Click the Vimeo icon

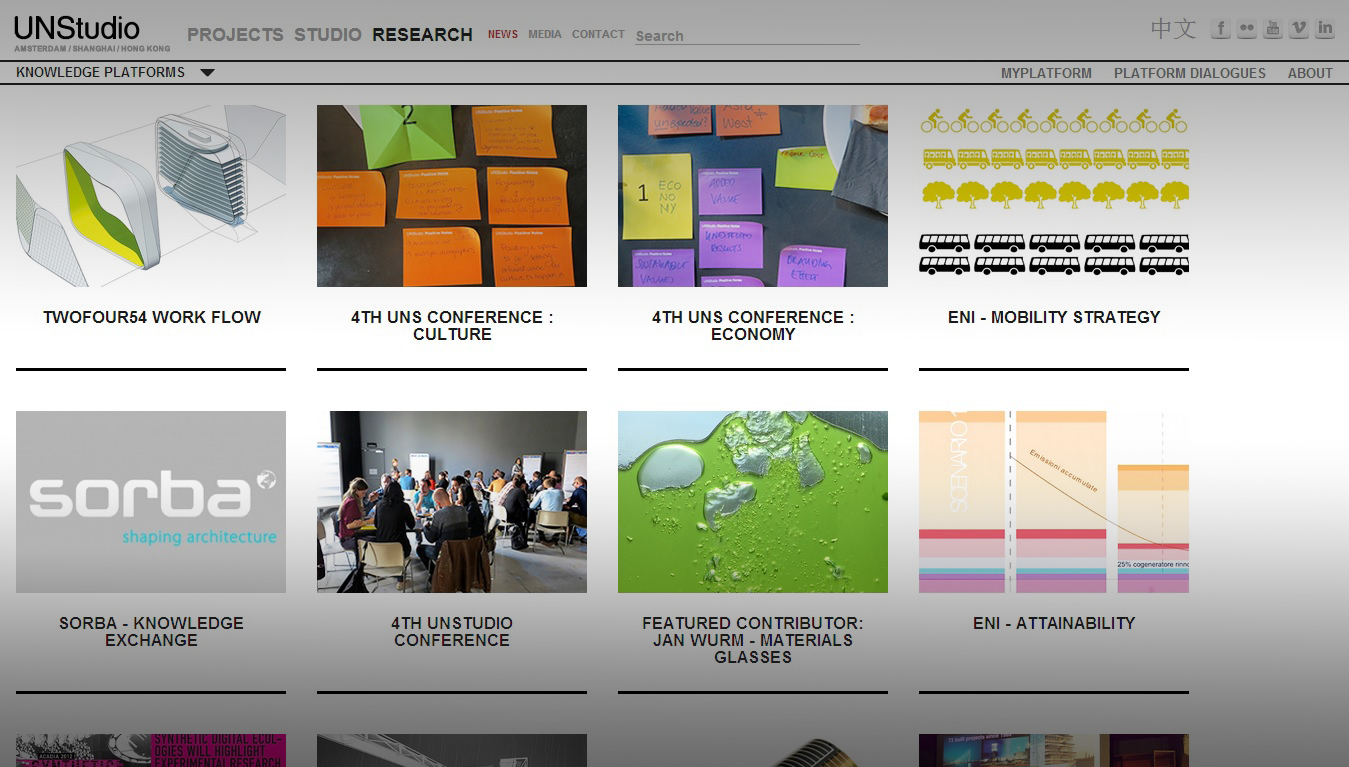1298,28
